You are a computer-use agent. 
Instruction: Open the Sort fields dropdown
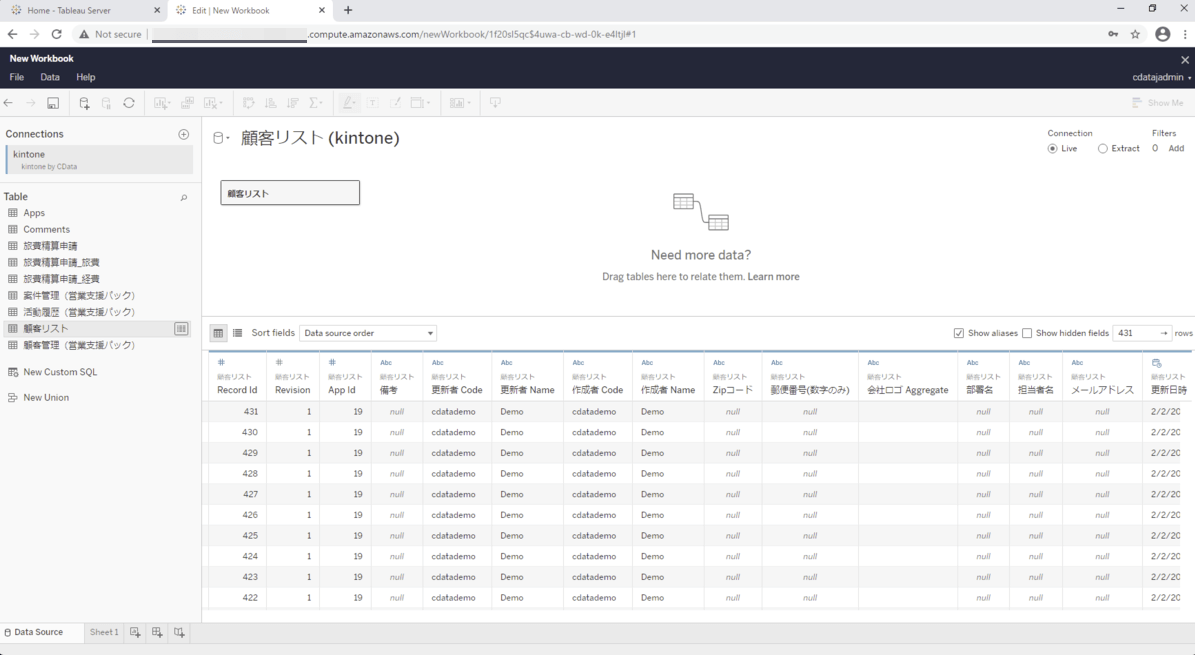(369, 333)
